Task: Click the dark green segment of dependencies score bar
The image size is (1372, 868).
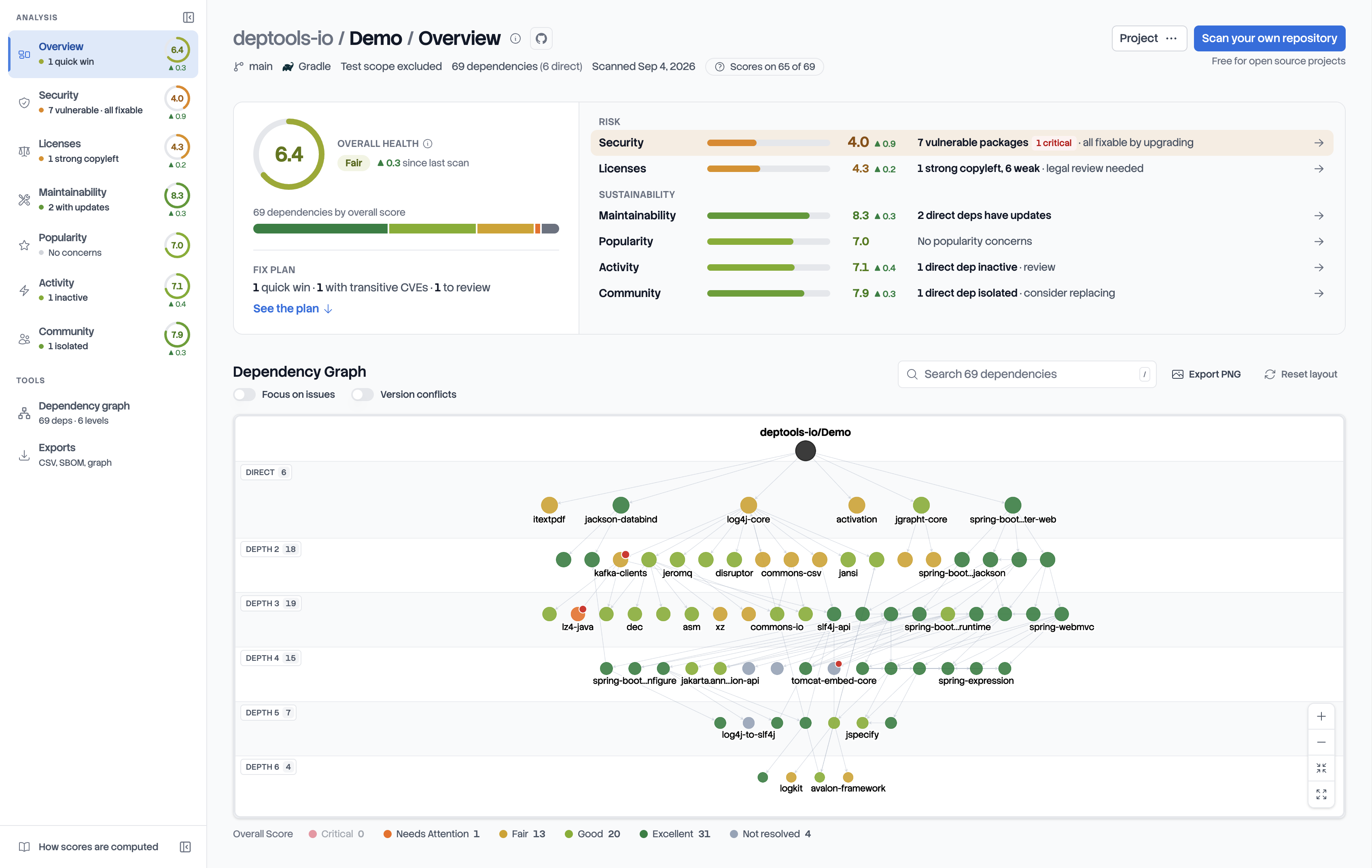Action: [x=320, y=229]
